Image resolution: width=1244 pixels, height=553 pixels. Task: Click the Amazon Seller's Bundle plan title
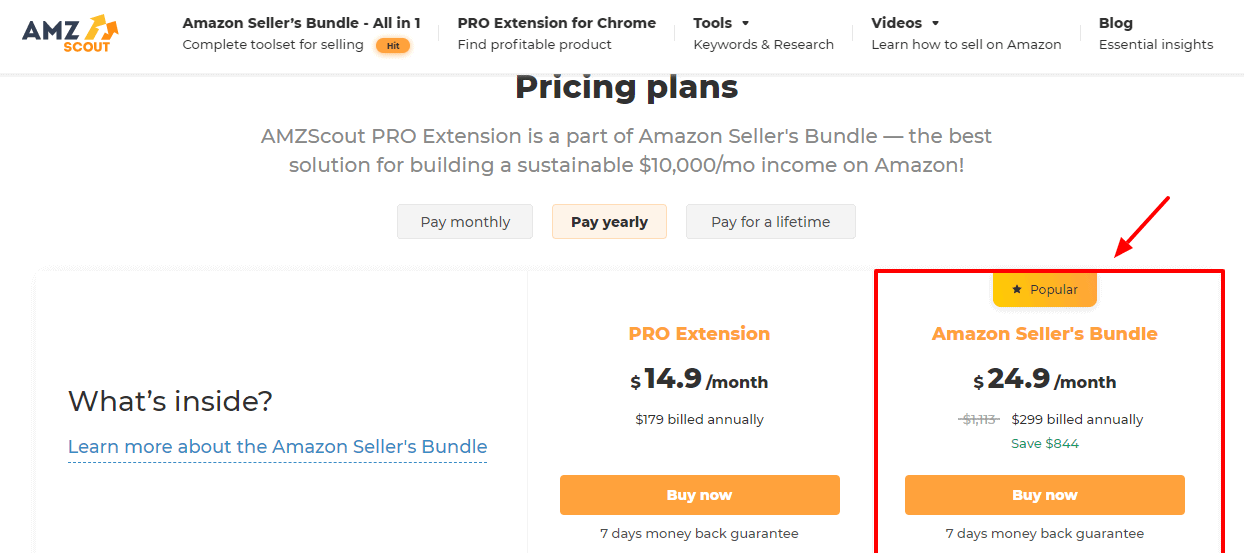click(1044, 334)
